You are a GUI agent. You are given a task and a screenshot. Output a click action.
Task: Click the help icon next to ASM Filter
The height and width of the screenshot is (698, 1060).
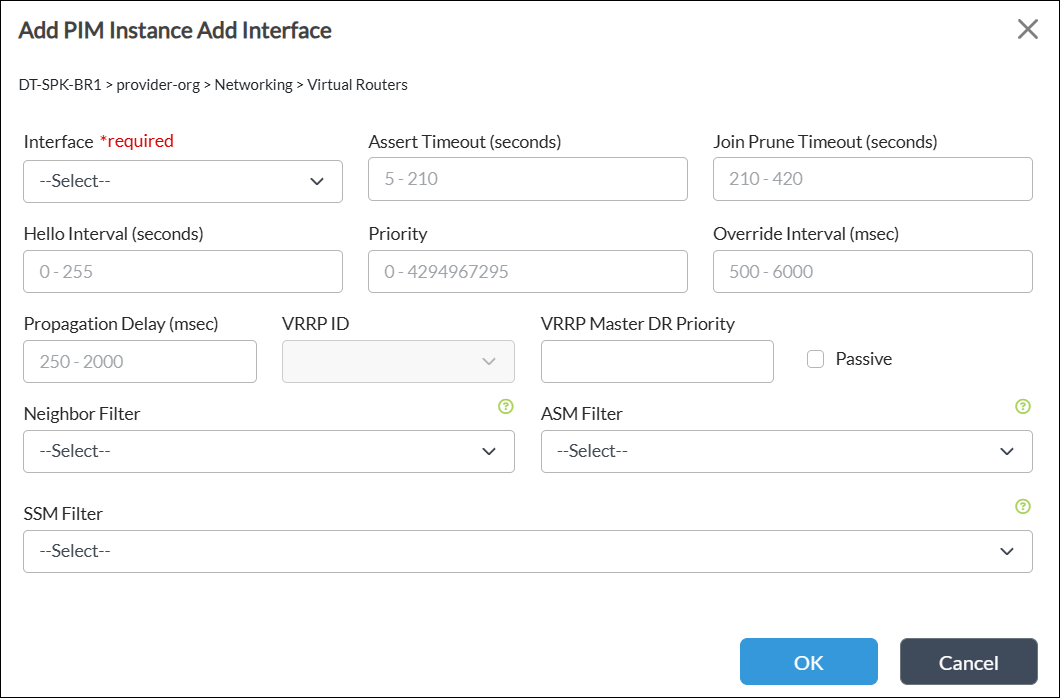click(x=1023, y=407)
